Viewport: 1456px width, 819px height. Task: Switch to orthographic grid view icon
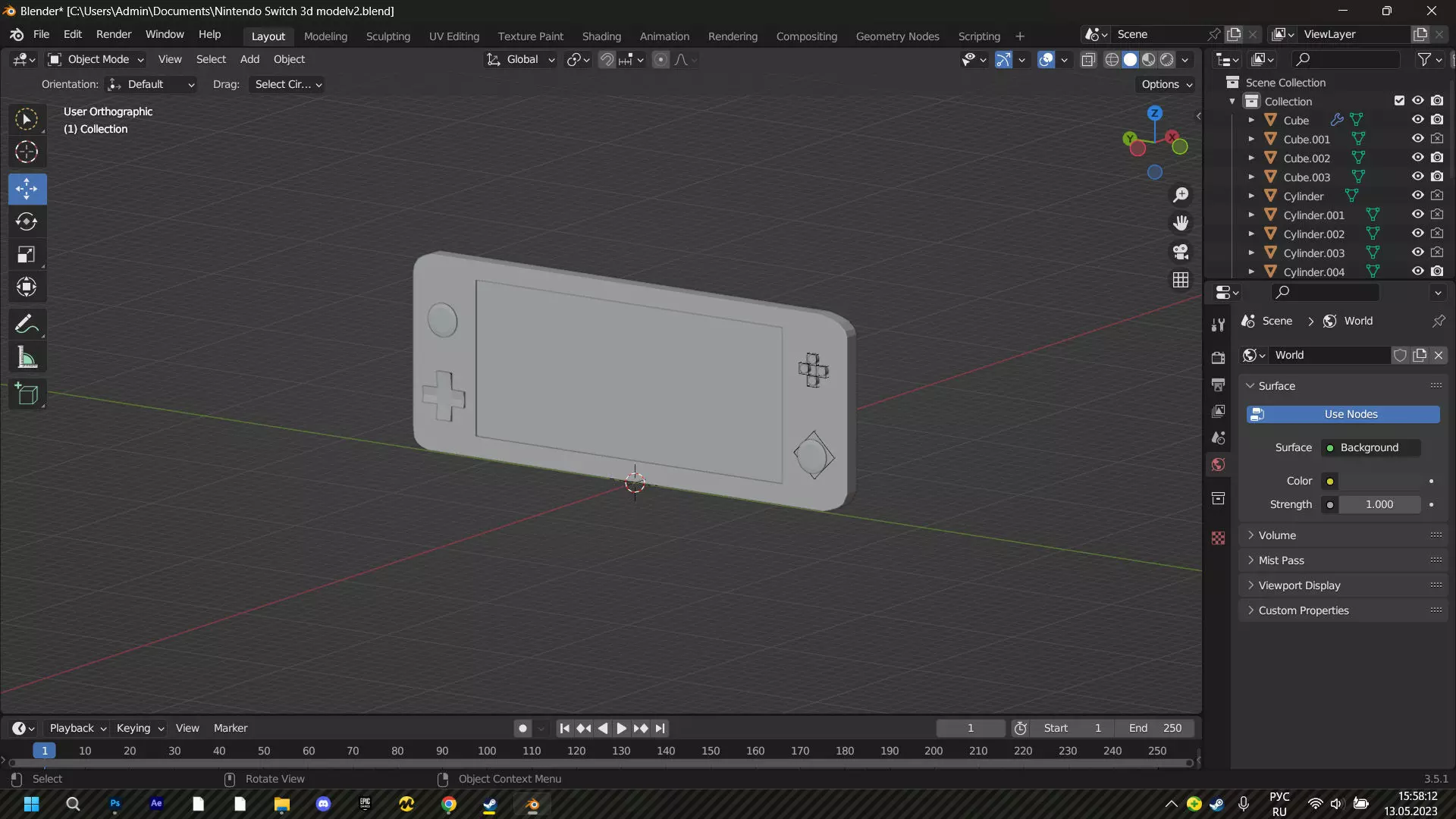coord(1181,280)
